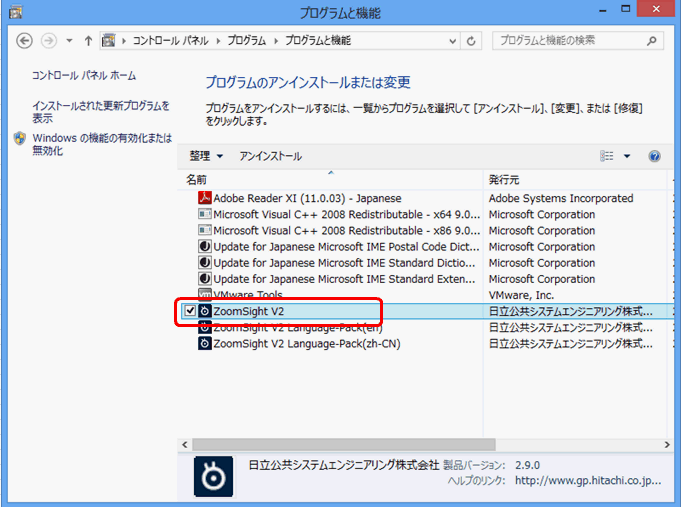Open コントロール パネル ホーム link
This screenshot has height=507, width=681.
(84, 76)
